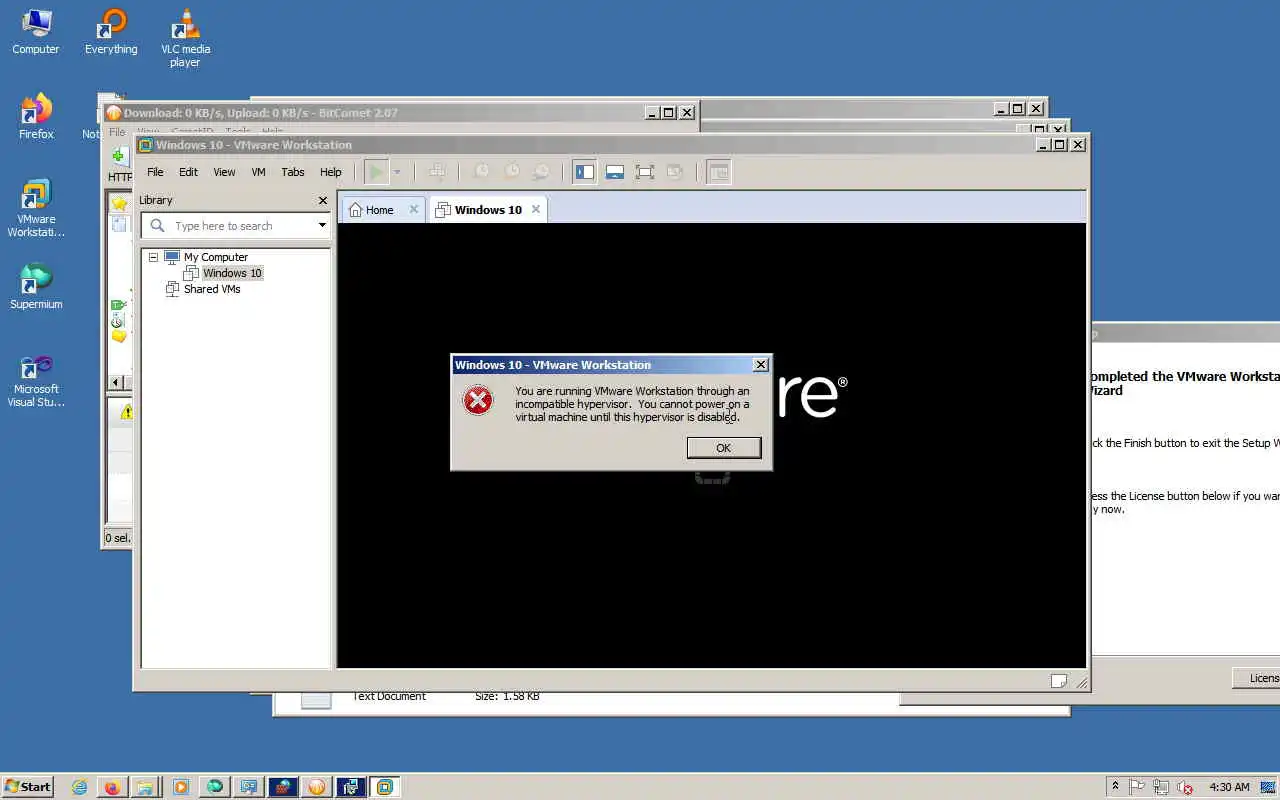Launch Internet Explorer from taskbar
Viewport: 1280px width, 800px height.
pyautogui.click(x=79, y=787)
